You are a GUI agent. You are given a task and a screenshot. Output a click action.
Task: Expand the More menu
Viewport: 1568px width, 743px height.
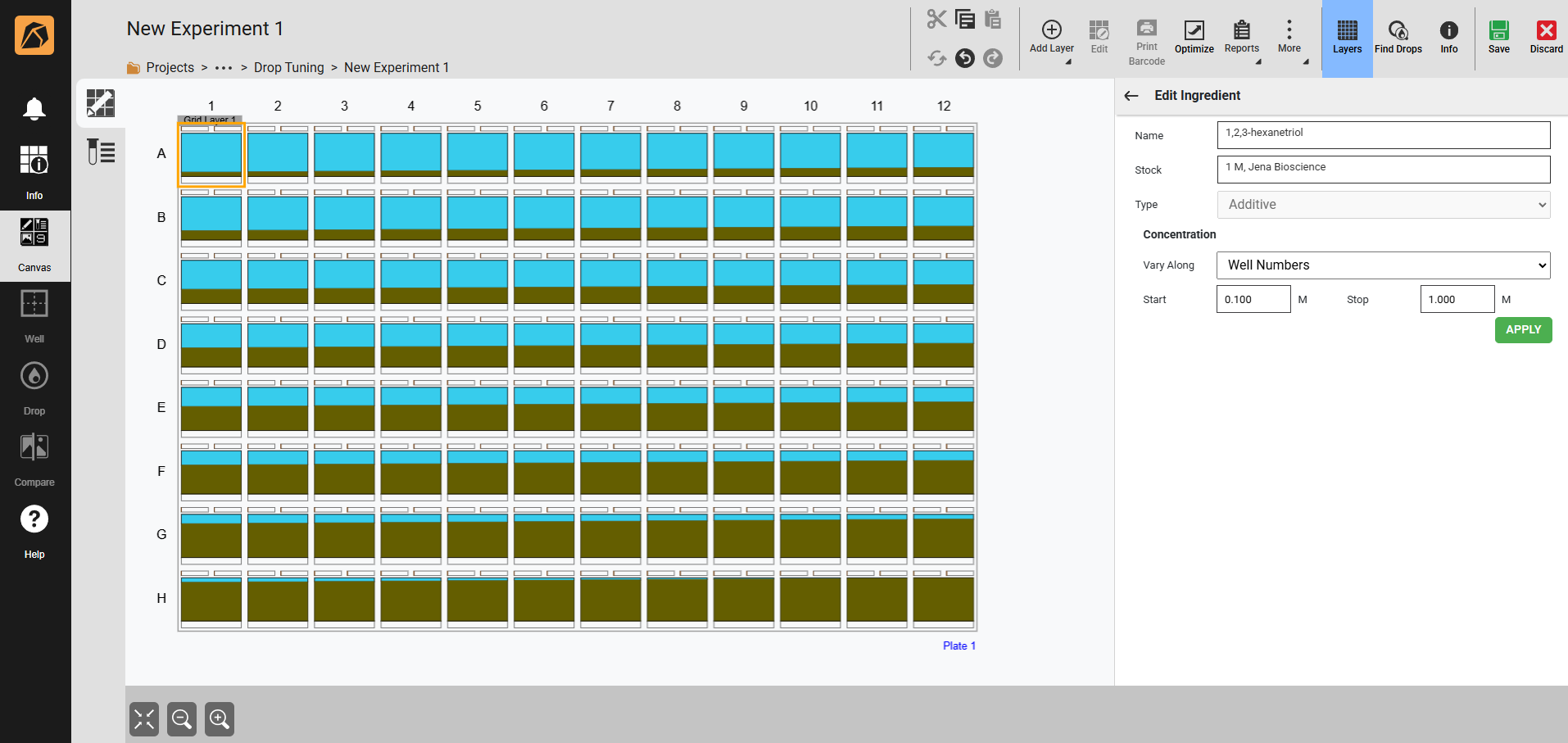pos(1289,38)
